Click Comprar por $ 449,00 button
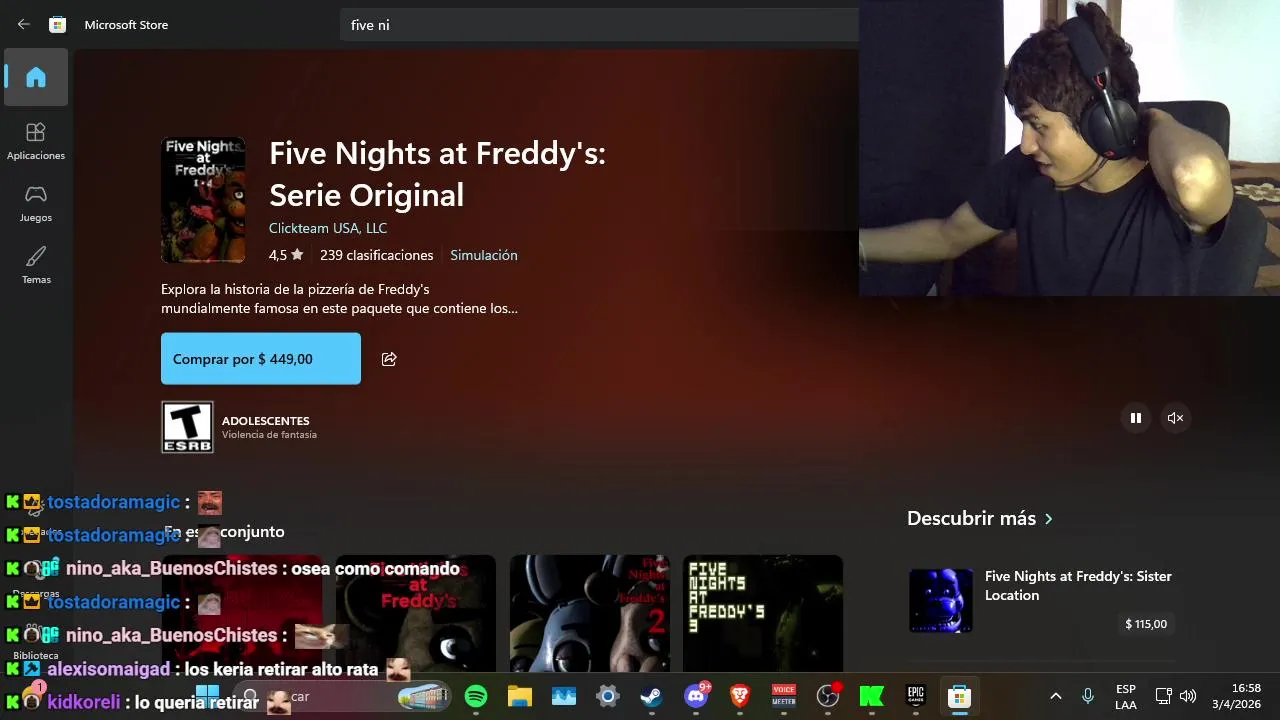 point(261,359)
